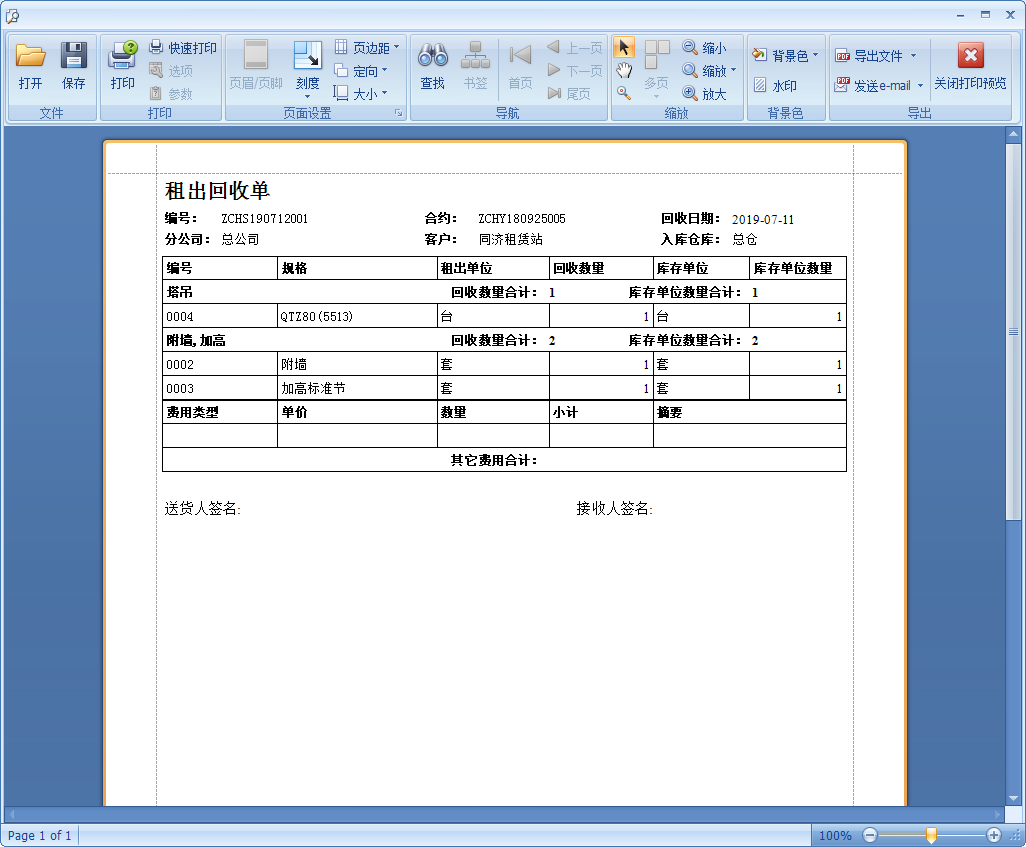The width and height of the screenshot is (1026, 847).
Task: Click the 送货人签名 label
Action: (x=202, y=509)
